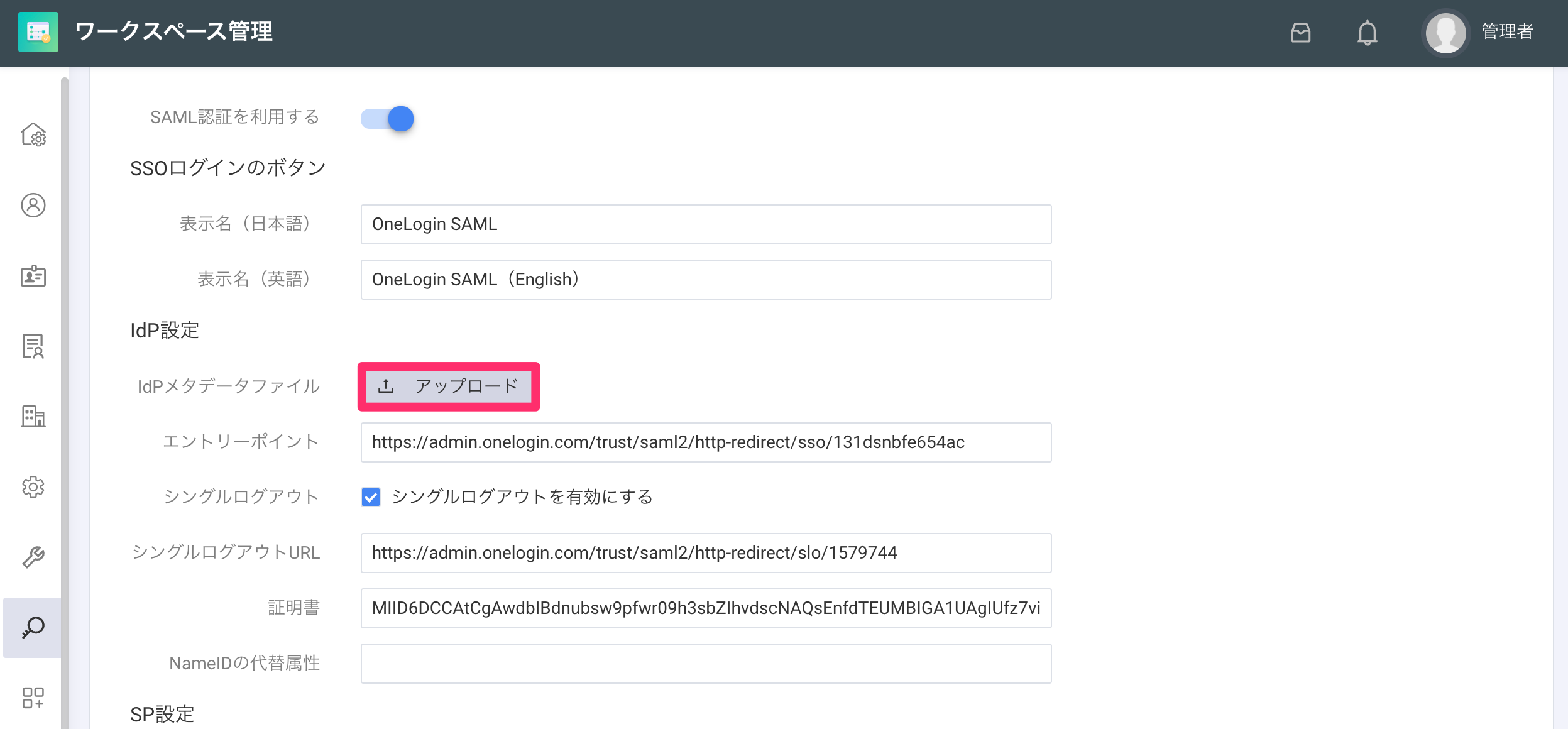This screenshot has width=1568, height=729.
Task: Click the sidebar vertical scrollbar
Action: (x=65, y=402)
